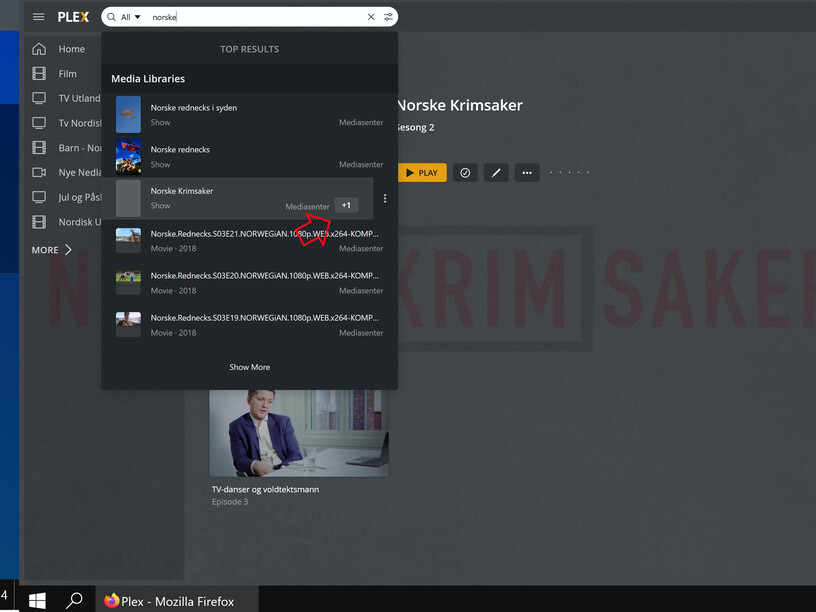Click the Windows Start button

[37, 601]
